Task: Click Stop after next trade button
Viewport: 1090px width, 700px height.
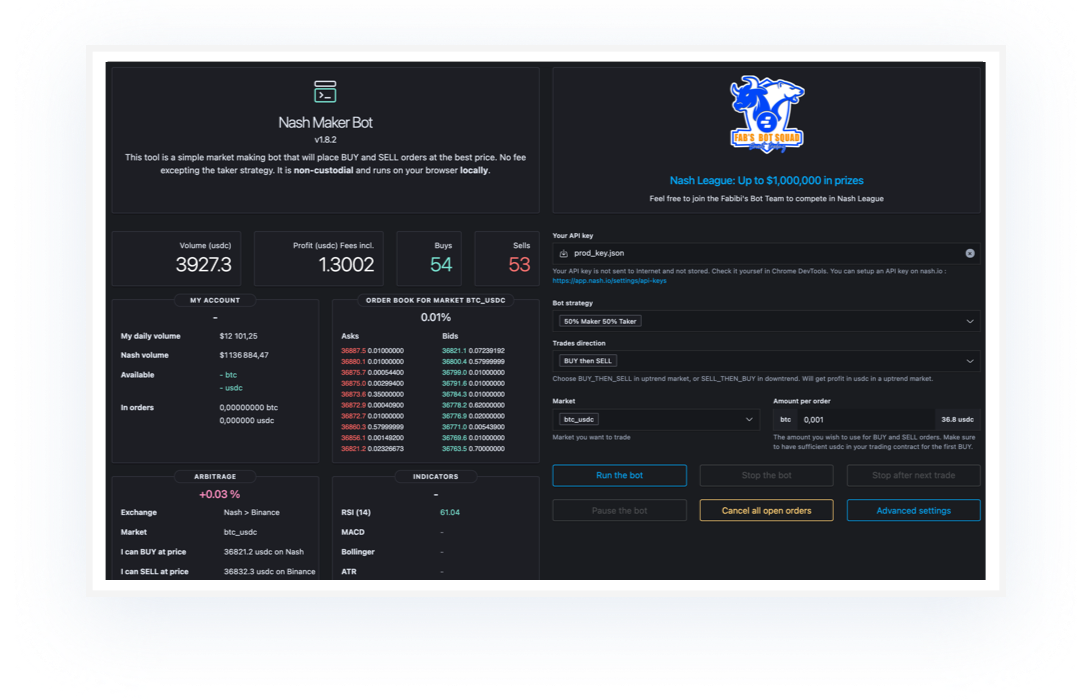Action: coord(913,475)
